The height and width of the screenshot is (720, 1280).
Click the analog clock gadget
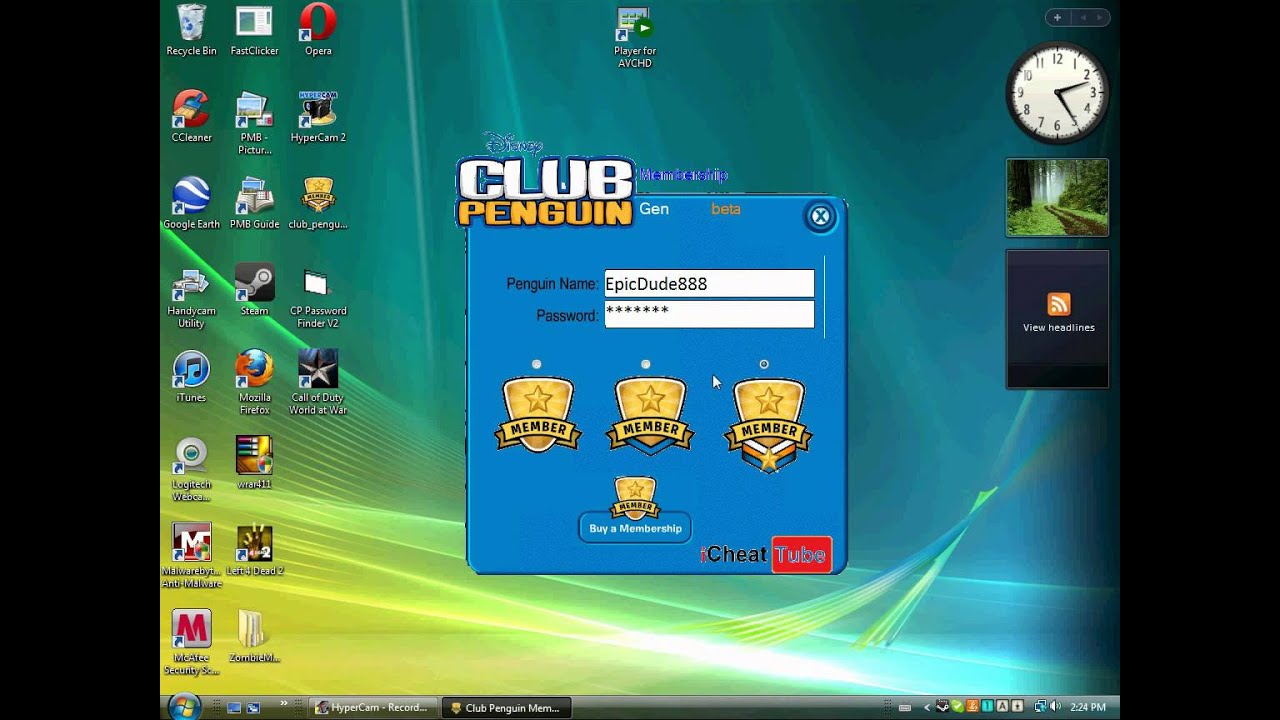[x=1057, y=93]
